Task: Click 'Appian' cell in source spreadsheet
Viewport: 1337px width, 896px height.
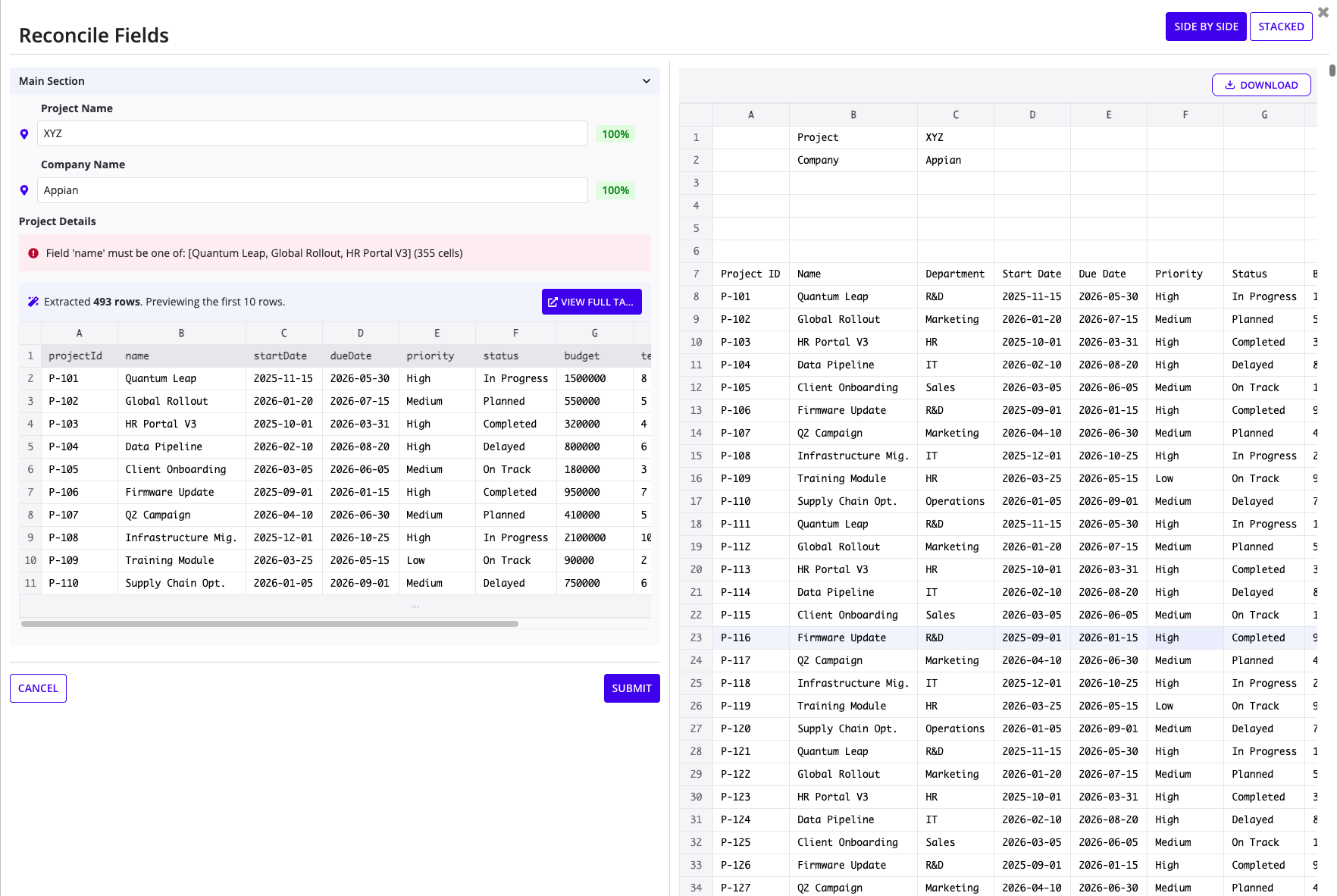Action: tap(956, 160)
